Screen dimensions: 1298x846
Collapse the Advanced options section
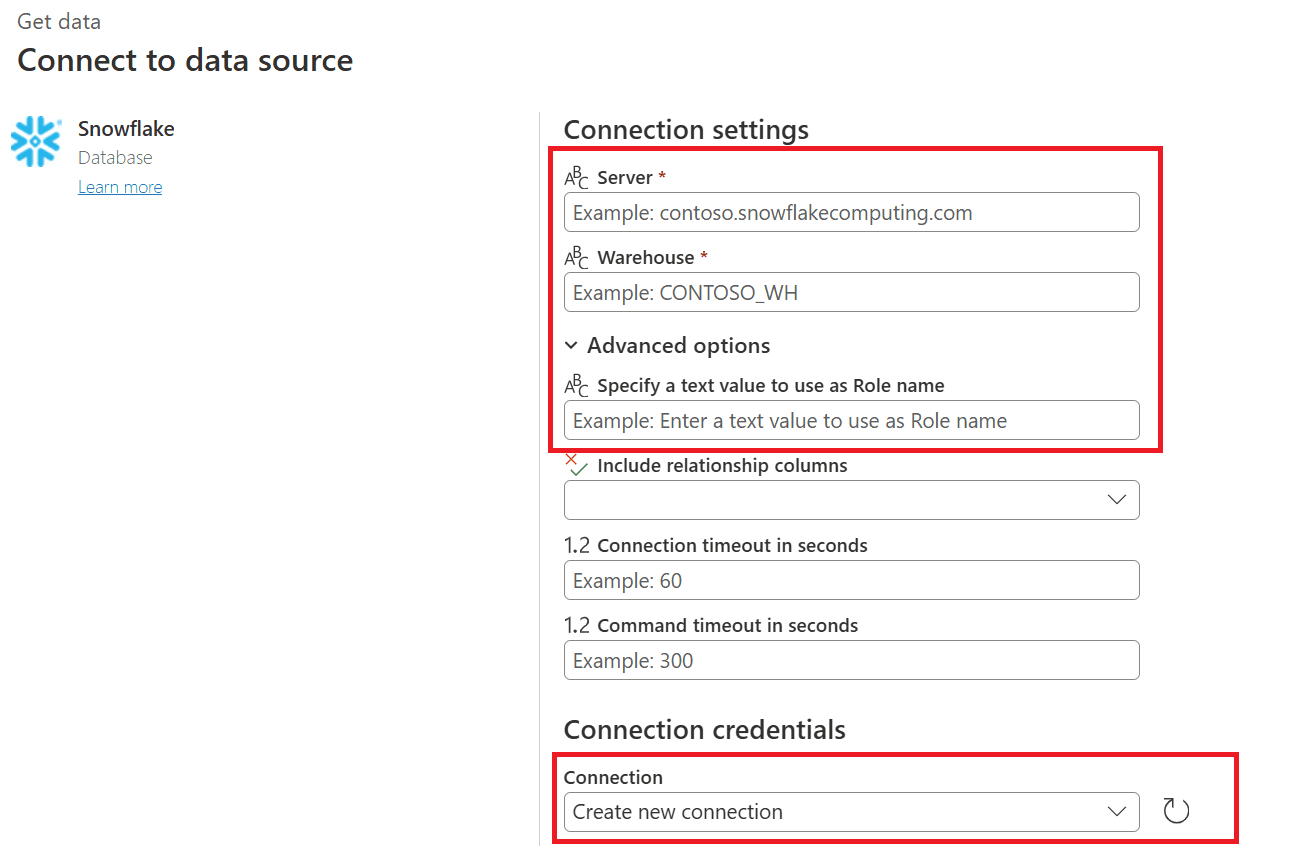pyautogui.click(x=571, y=346)
